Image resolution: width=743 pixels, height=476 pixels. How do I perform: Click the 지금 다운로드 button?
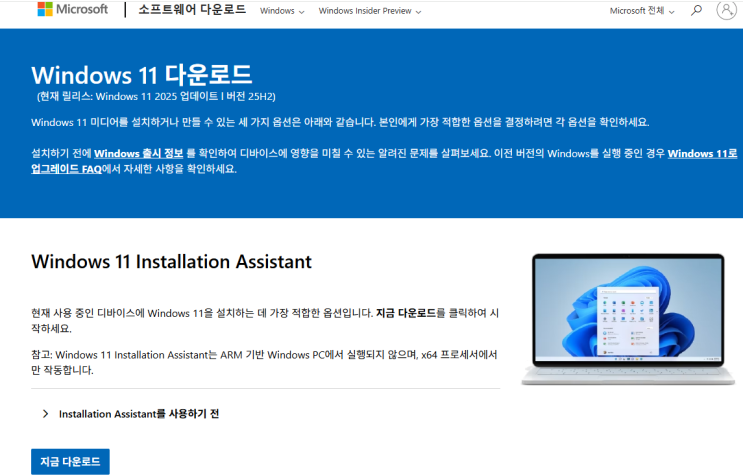click(70, 461)
